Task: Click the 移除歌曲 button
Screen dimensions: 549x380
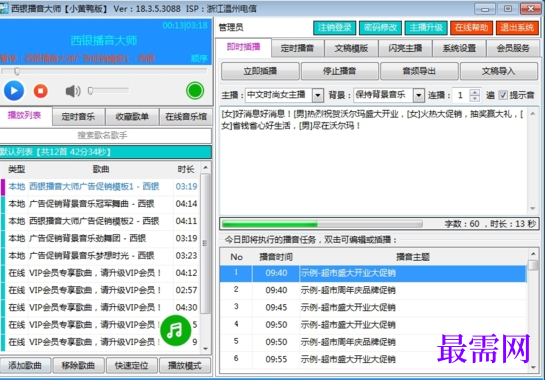Action: pos(78,366)
